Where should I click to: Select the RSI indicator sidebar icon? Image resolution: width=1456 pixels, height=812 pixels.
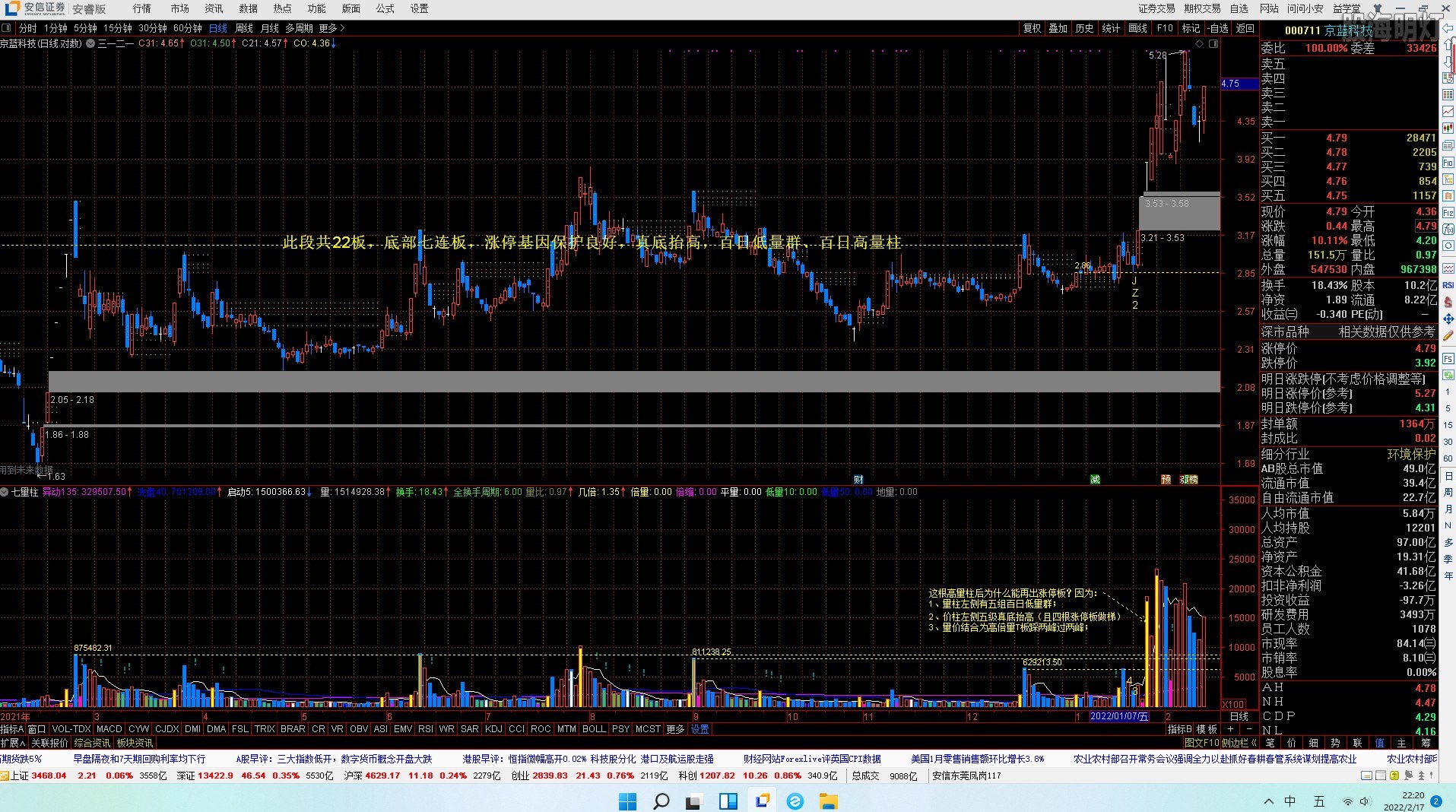[1448, 285]
